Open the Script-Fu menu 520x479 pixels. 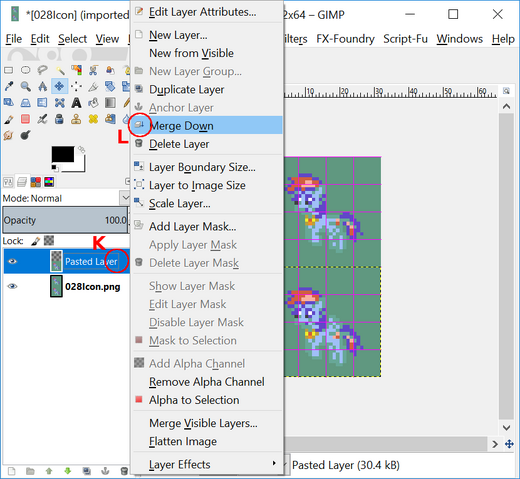click(x=405, y=39)
